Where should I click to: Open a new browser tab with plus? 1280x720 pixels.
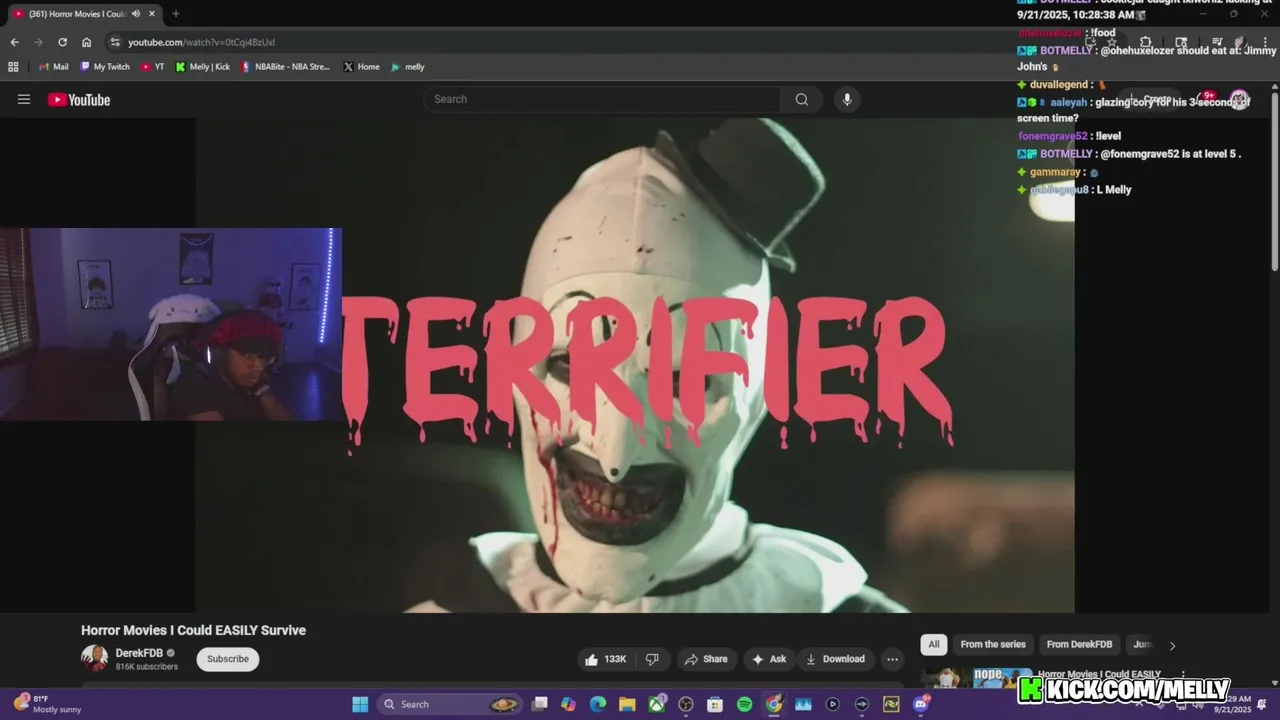tap(176, 14)
